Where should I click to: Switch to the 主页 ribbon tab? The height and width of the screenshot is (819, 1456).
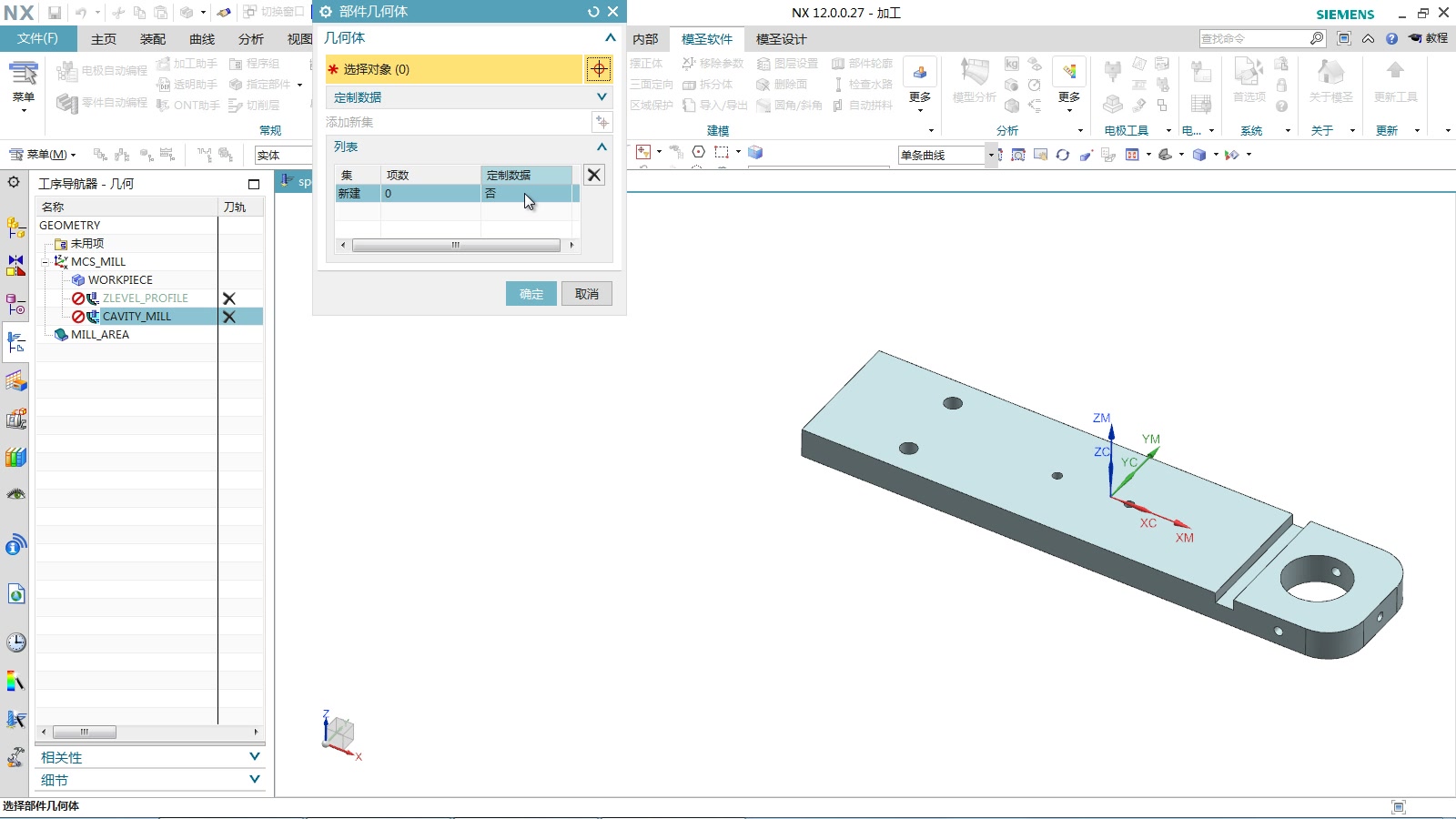104,39
